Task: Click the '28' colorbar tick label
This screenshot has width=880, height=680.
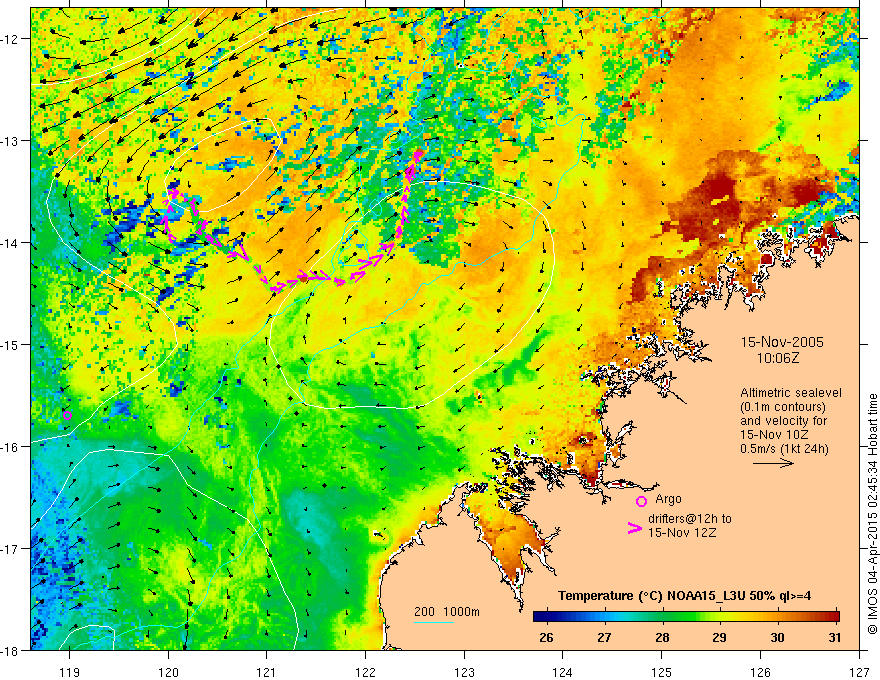Action: [662, 637]
